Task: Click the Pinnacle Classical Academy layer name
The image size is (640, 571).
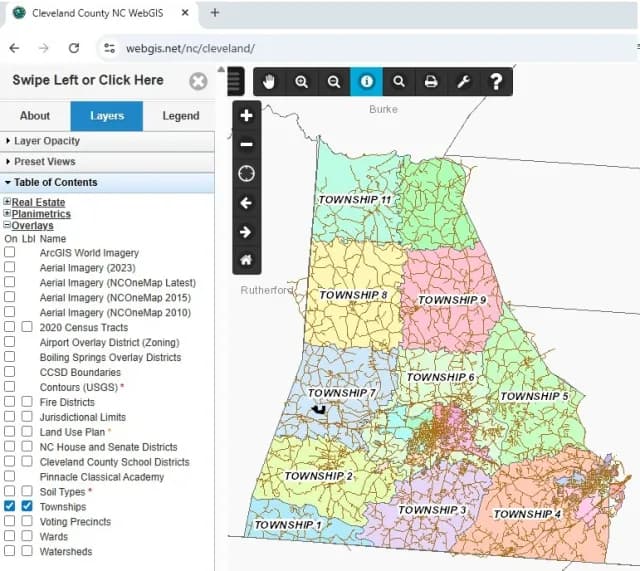Action: [x=102, y=477]
